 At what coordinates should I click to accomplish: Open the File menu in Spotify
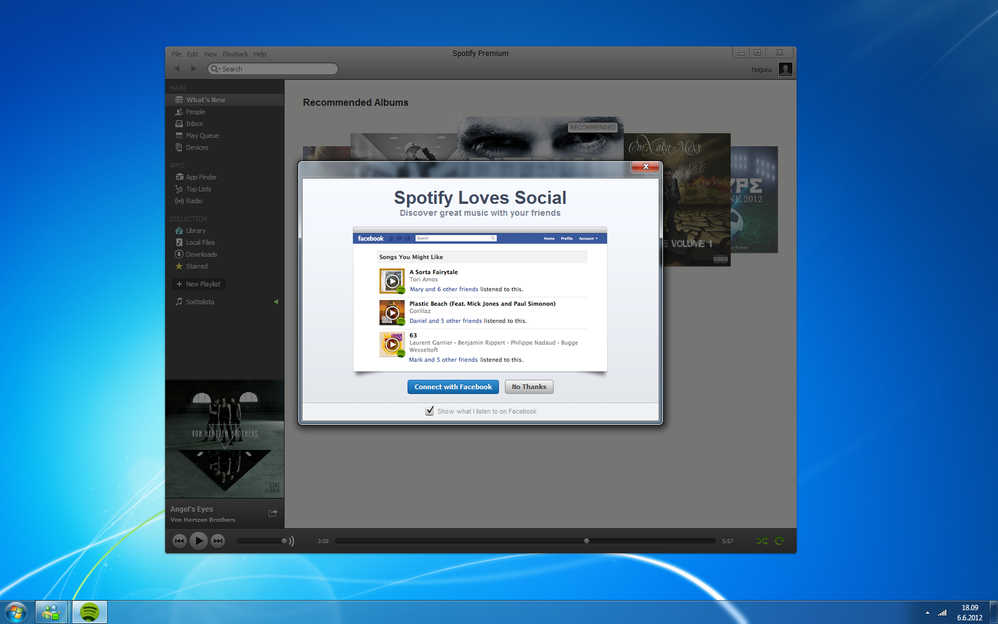tap(176, 54)
